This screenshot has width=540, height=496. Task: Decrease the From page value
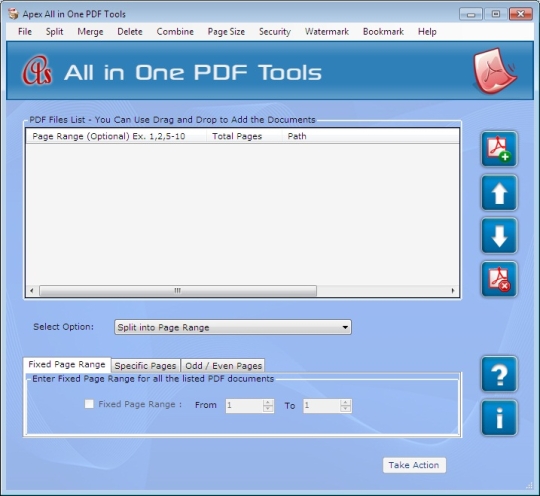pyautogui.click(x=268, y=409)
